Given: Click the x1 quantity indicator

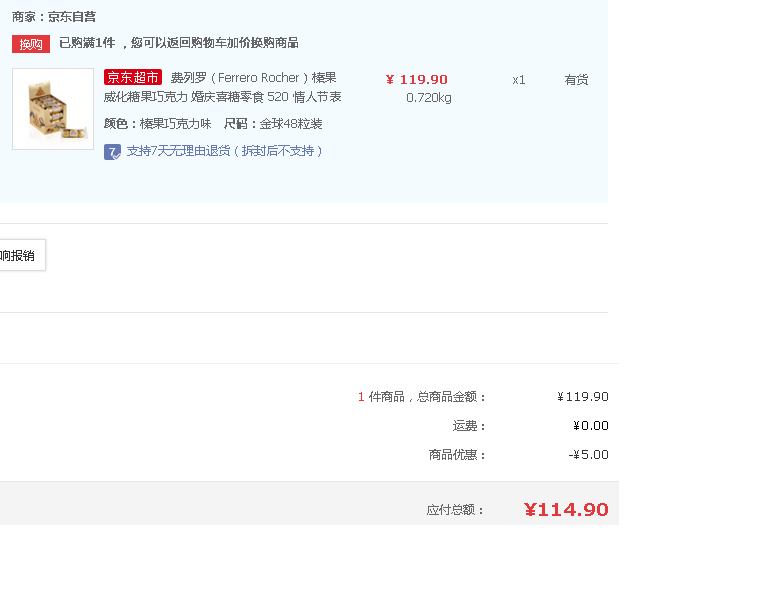Looking at the screenshot, I should click(x=519, y=80).
